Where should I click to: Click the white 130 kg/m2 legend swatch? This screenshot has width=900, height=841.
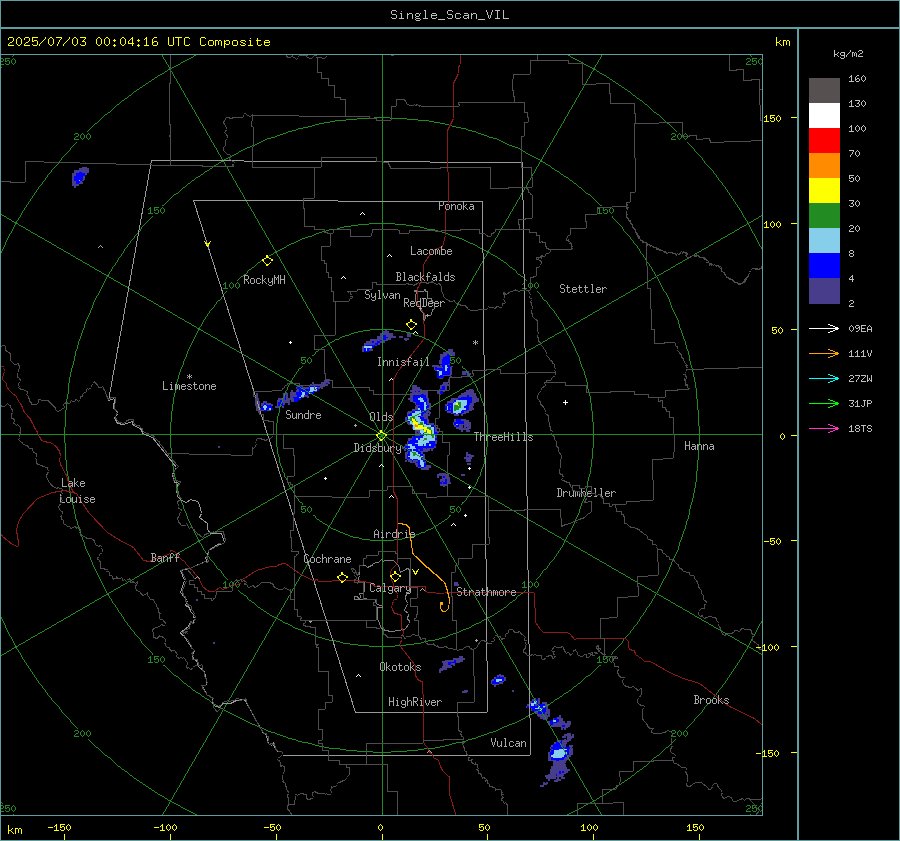tap(824, 116)
